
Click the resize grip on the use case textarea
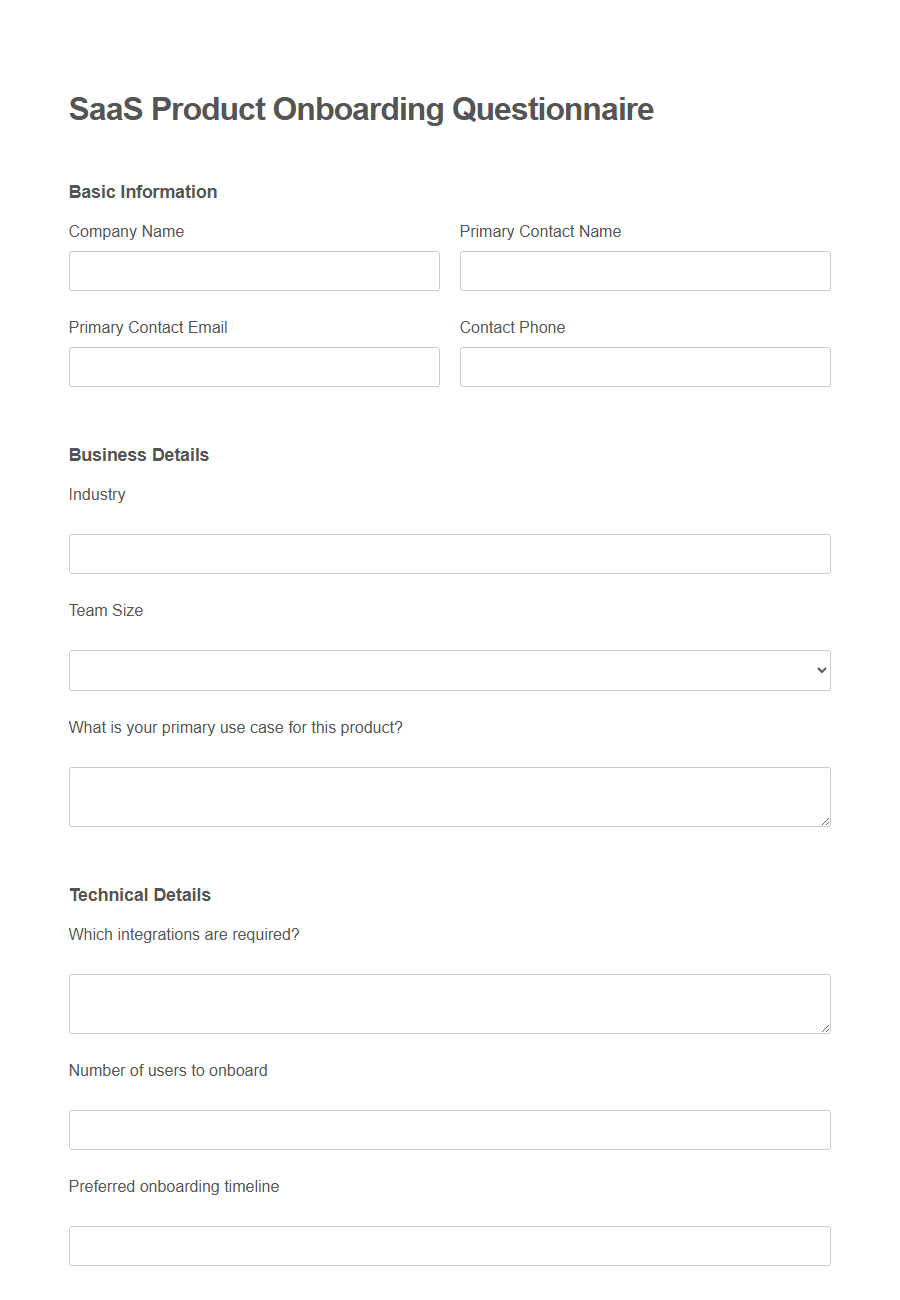826,822
